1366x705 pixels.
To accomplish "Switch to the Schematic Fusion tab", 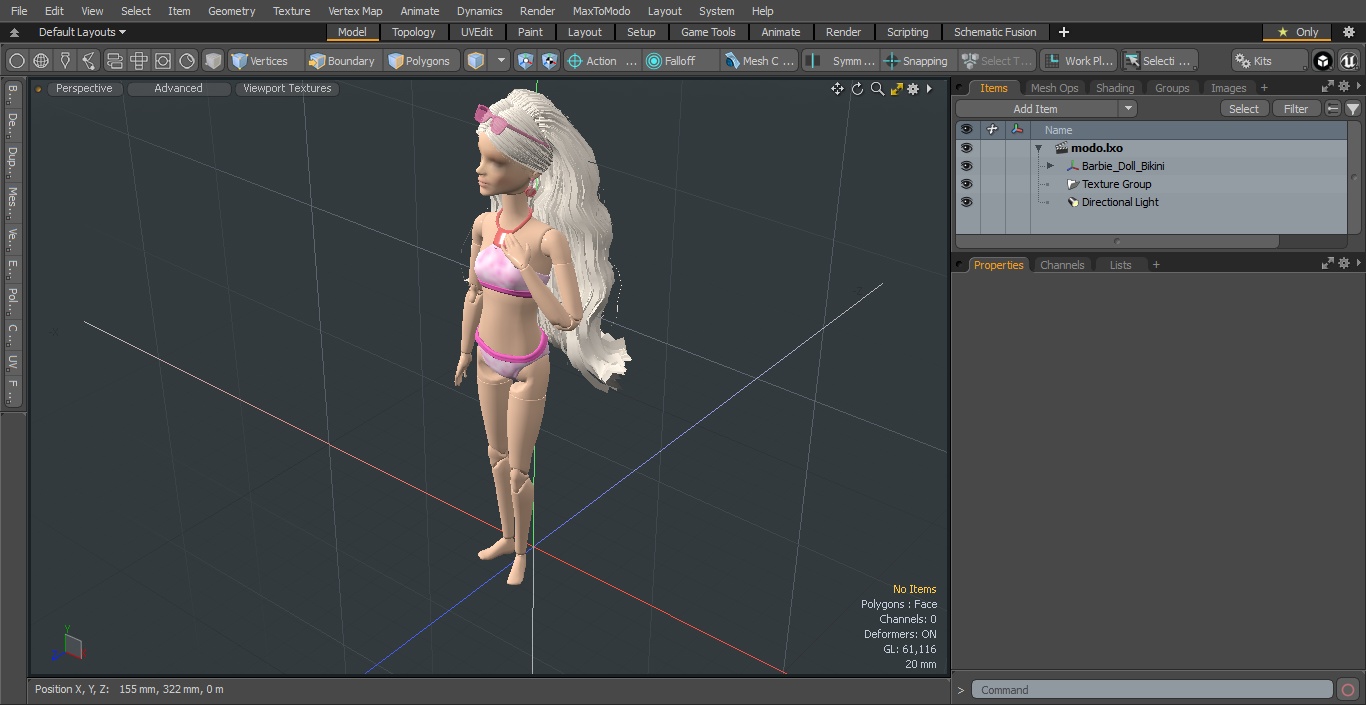I will click(x=995, y=32).
